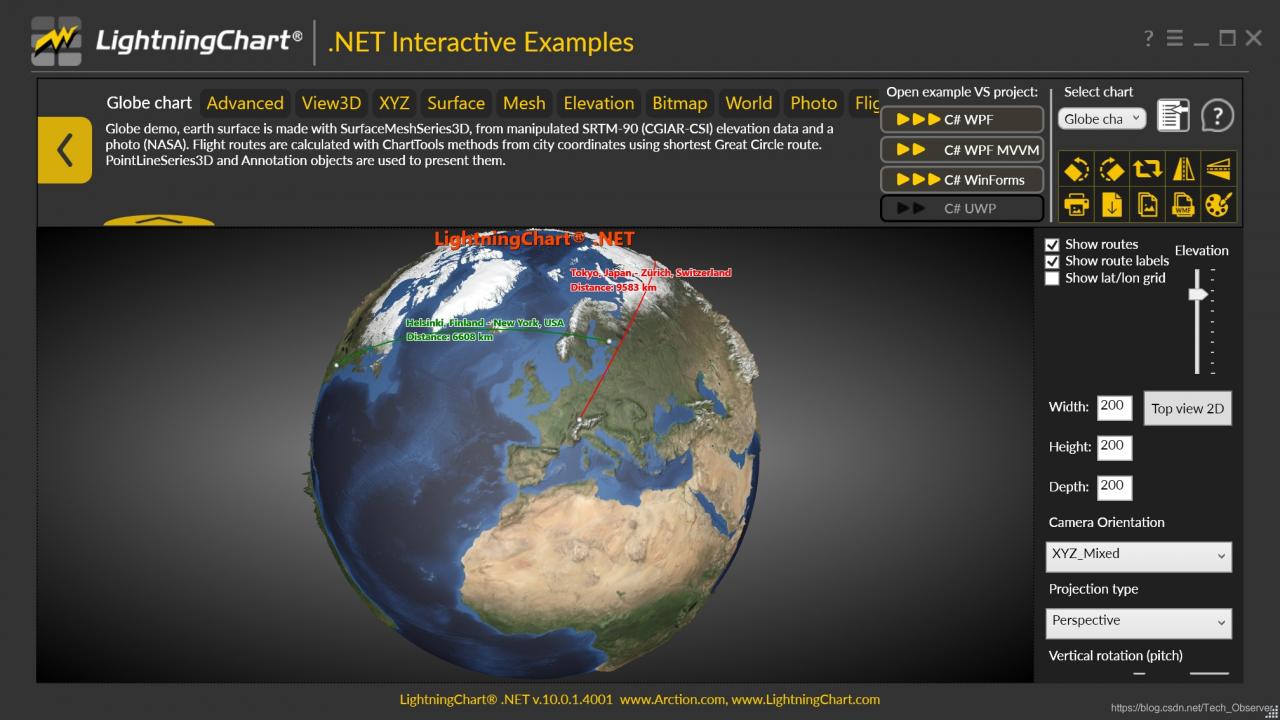Click the flip horizontal mirror icon

coord(1183,169)
